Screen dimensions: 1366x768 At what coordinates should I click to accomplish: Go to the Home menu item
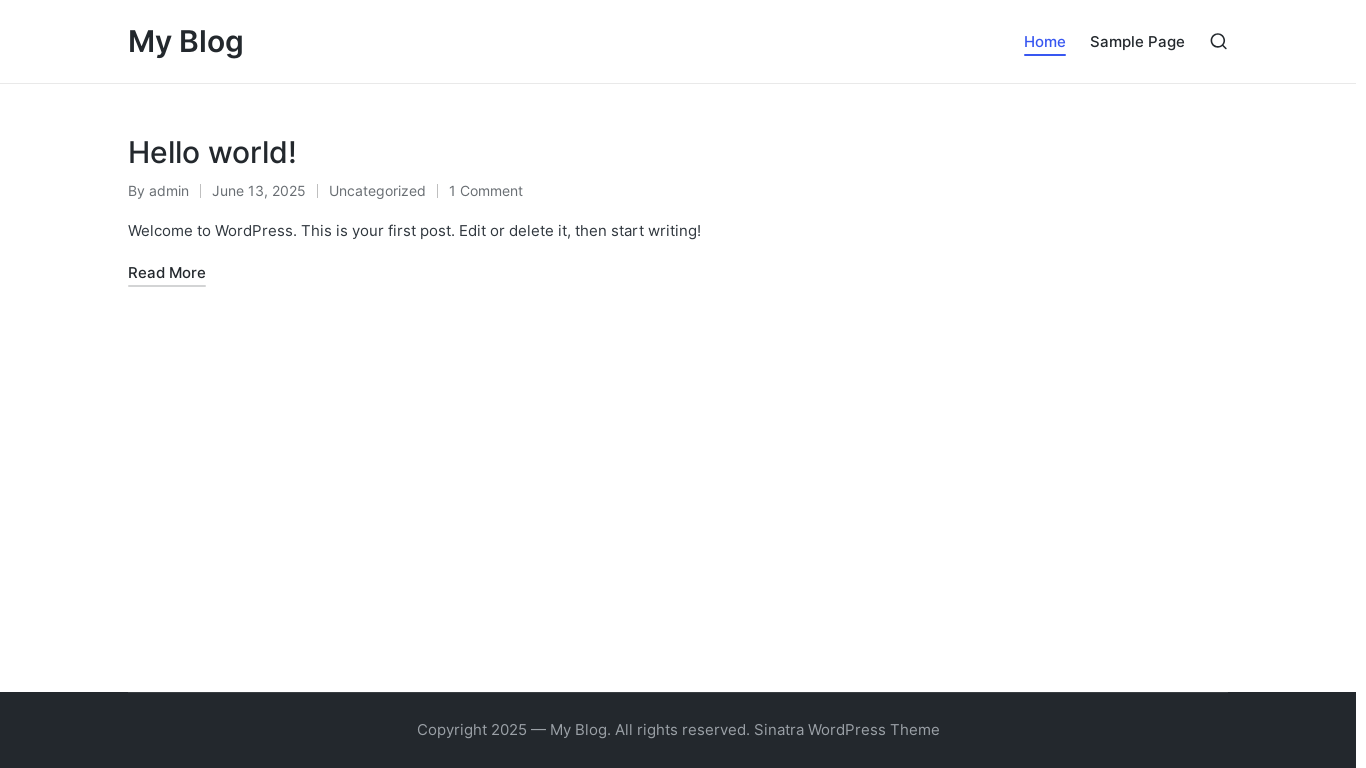coord(1044,42)
